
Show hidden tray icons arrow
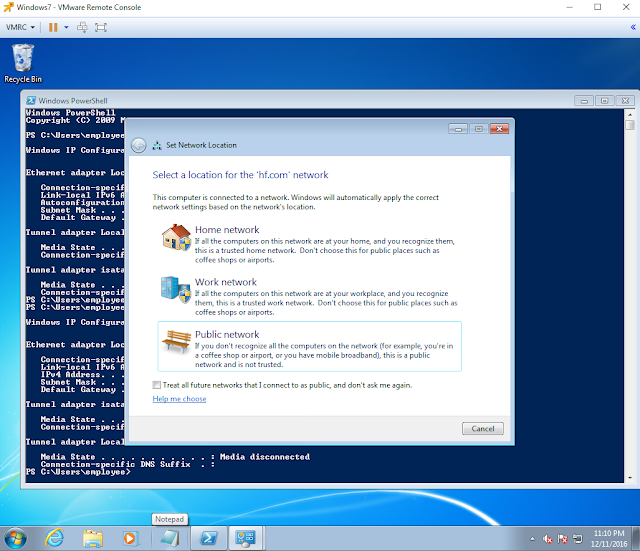click(x=532, y=539)
